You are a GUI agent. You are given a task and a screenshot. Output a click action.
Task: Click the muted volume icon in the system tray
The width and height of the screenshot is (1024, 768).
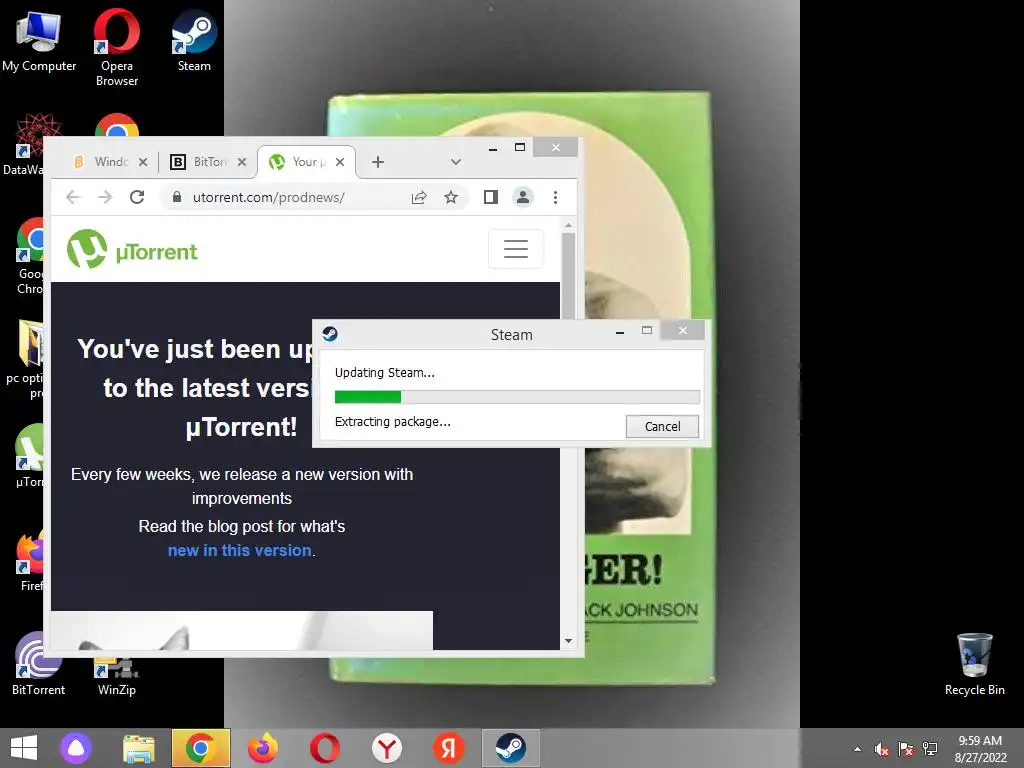click(882, 749)
